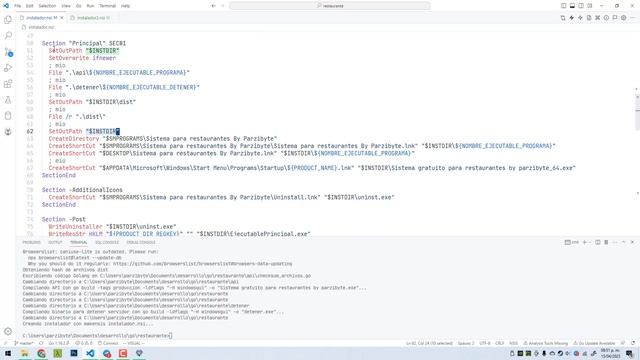Click Go Update Available in status bar
The image size is (640, 360).
(x=594, y=343)
